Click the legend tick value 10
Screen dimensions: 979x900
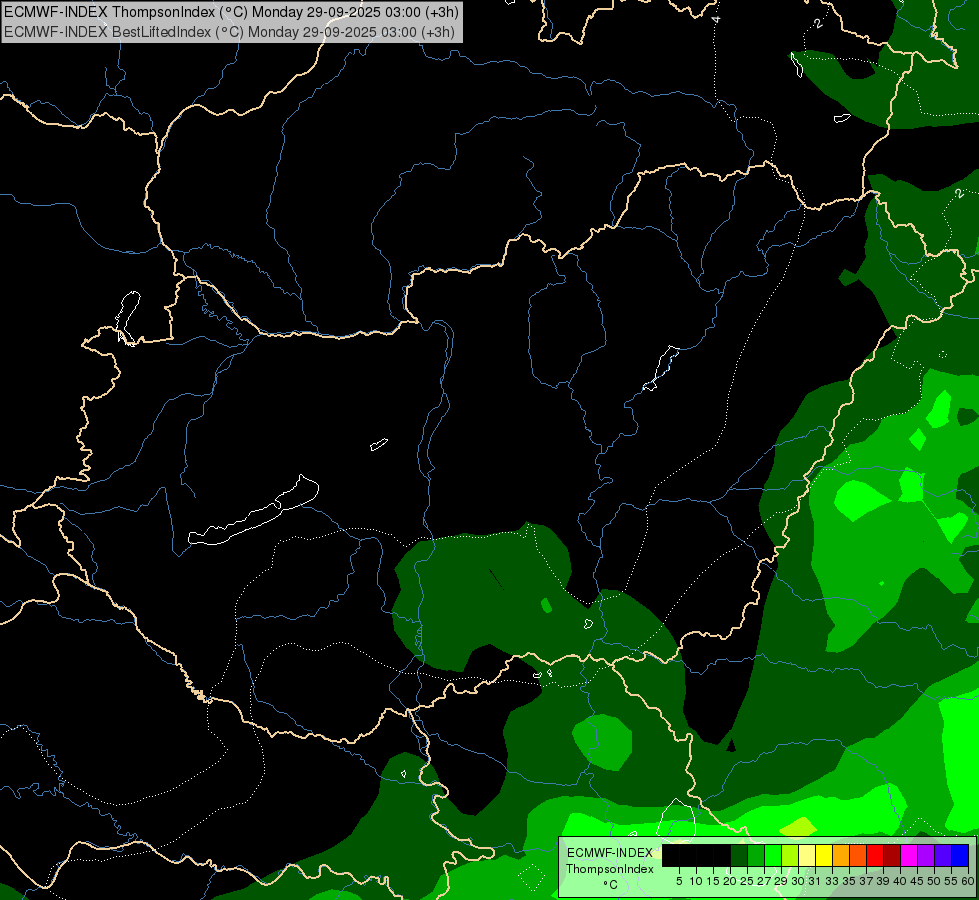pyautogui.click(x=696, y=881)
